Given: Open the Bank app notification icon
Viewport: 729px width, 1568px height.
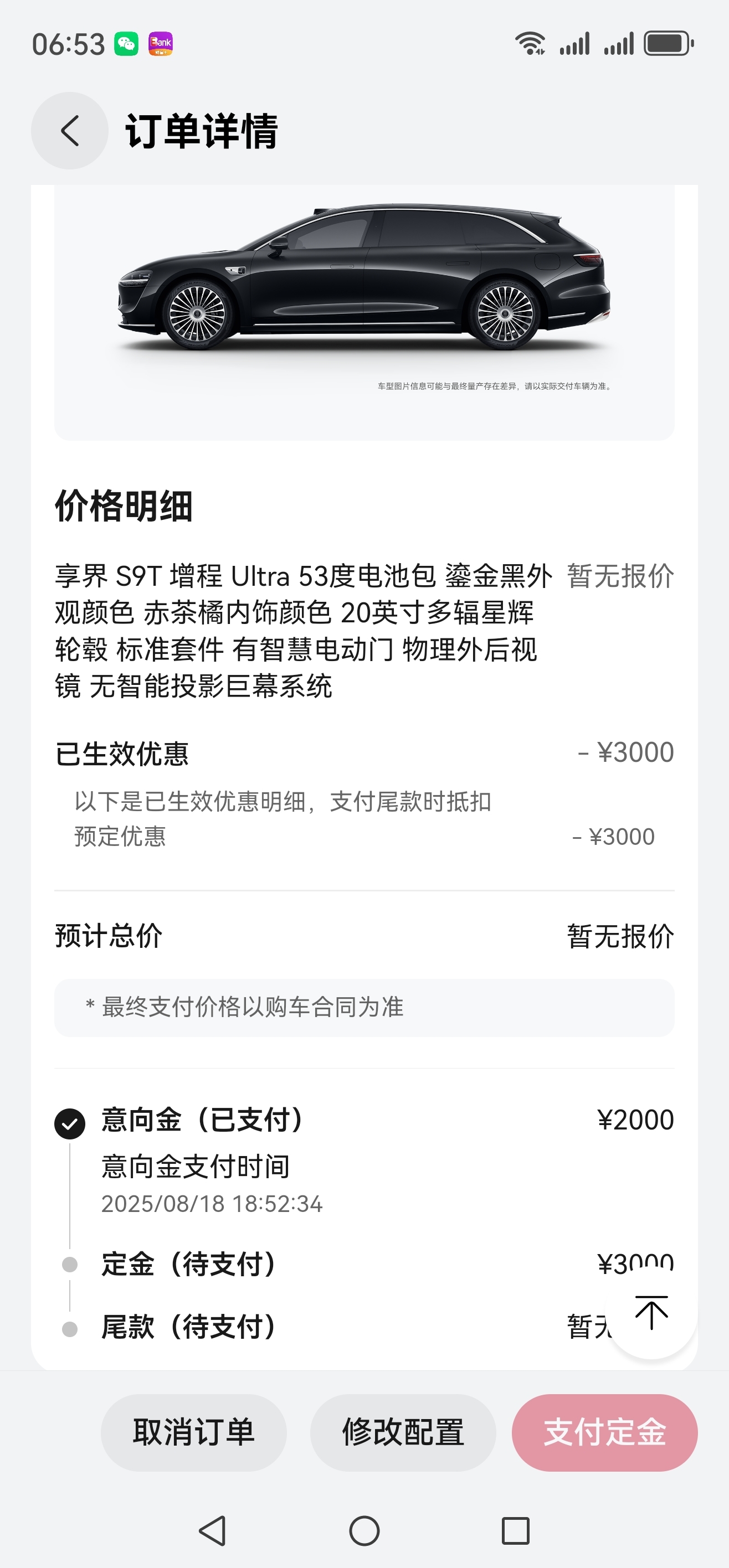Looking at the screenshot, I should [x=161, y=44].
